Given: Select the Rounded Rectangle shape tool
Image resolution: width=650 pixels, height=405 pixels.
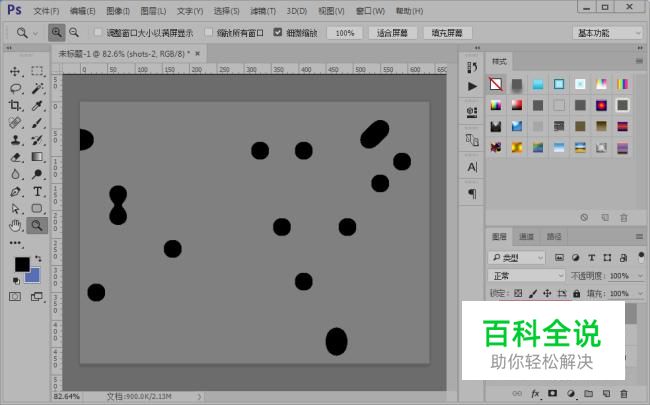Looking at the screenshot, I should tap(37, 208).
